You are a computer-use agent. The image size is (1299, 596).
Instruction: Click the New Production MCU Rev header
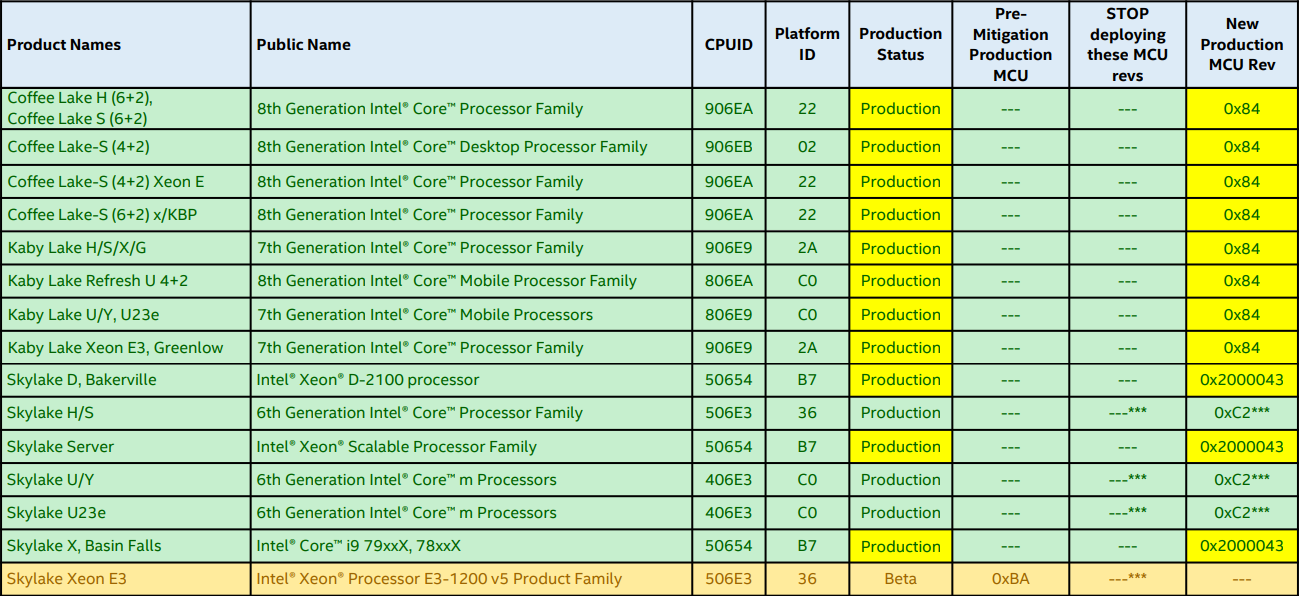(1242, 44)
